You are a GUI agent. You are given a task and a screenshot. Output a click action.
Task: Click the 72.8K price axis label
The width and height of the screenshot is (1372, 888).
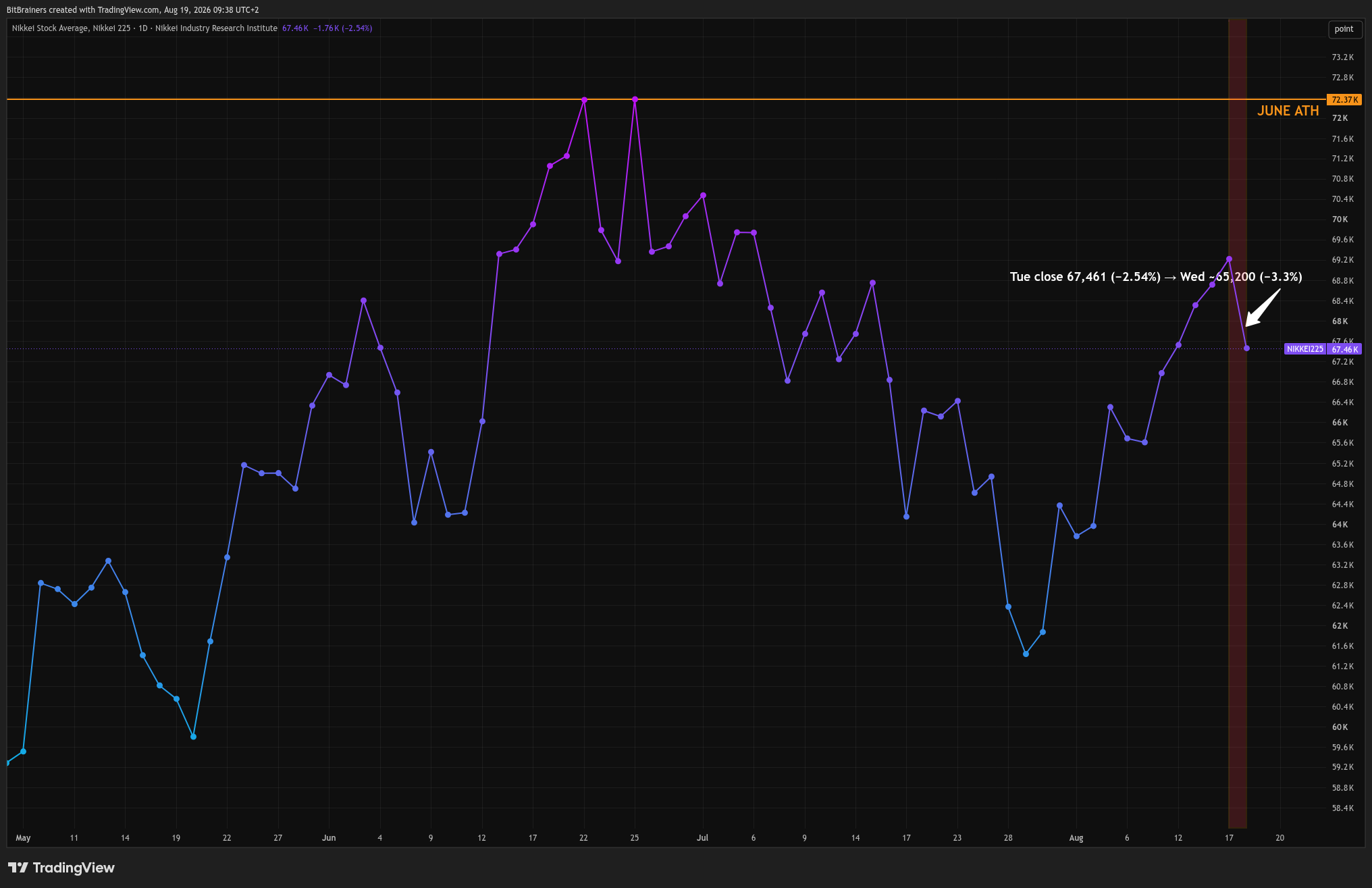[1342, 78]
